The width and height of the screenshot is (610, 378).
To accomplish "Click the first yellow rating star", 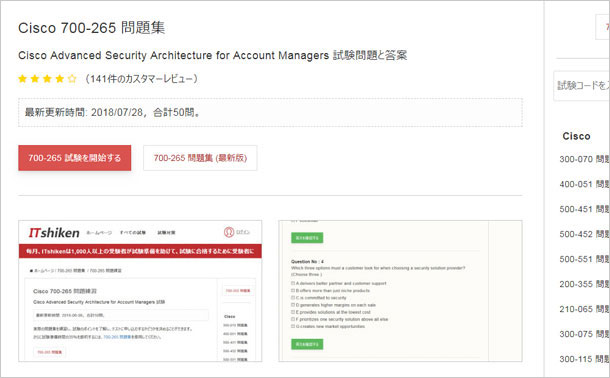I will (23, 79).
